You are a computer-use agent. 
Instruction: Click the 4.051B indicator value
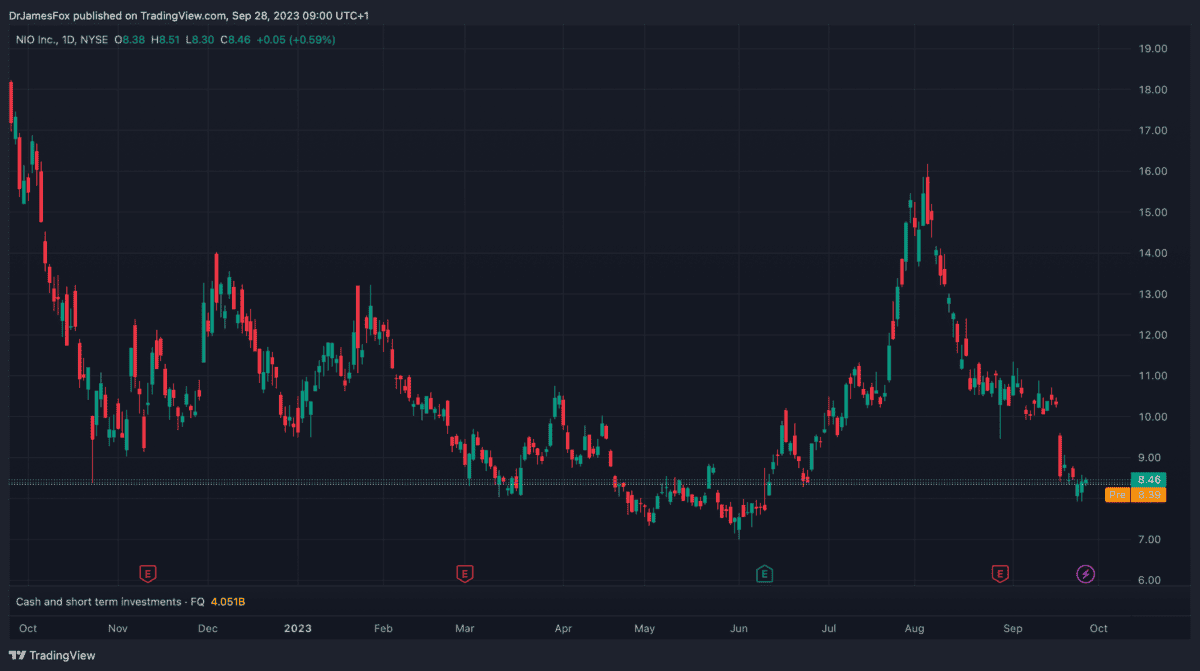228,602
